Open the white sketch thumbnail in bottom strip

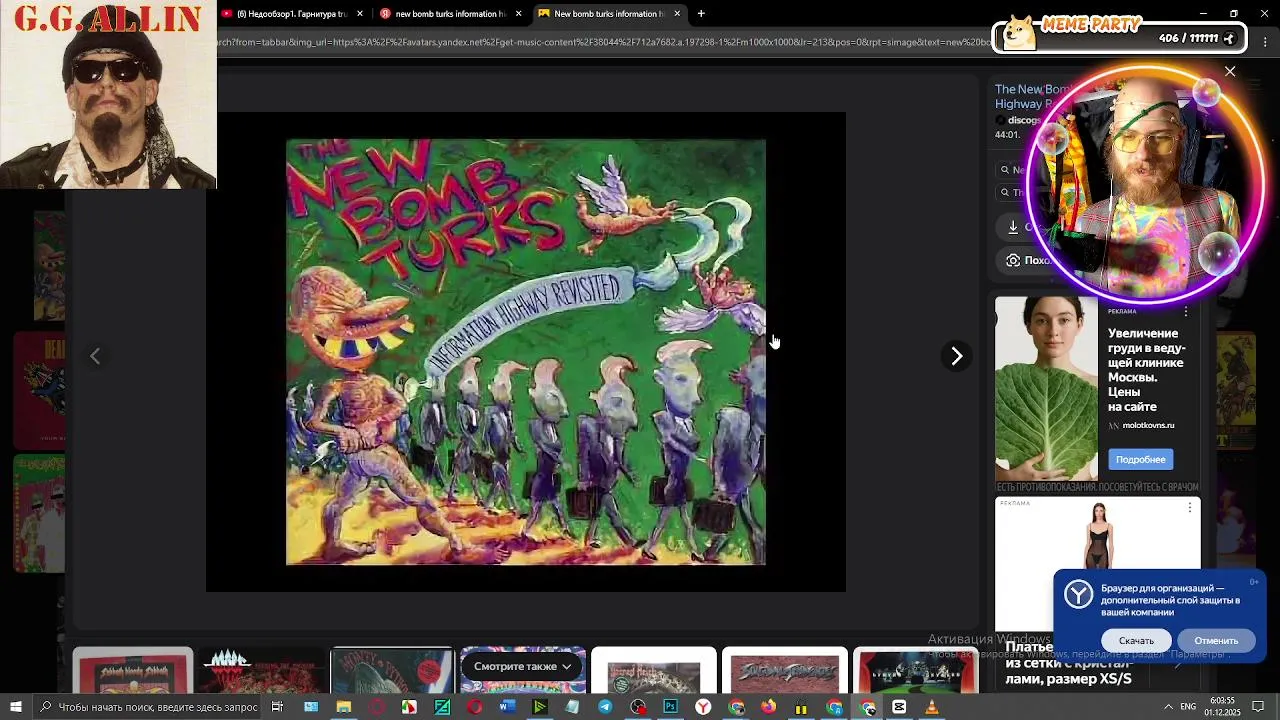click(x=654, y=671)
